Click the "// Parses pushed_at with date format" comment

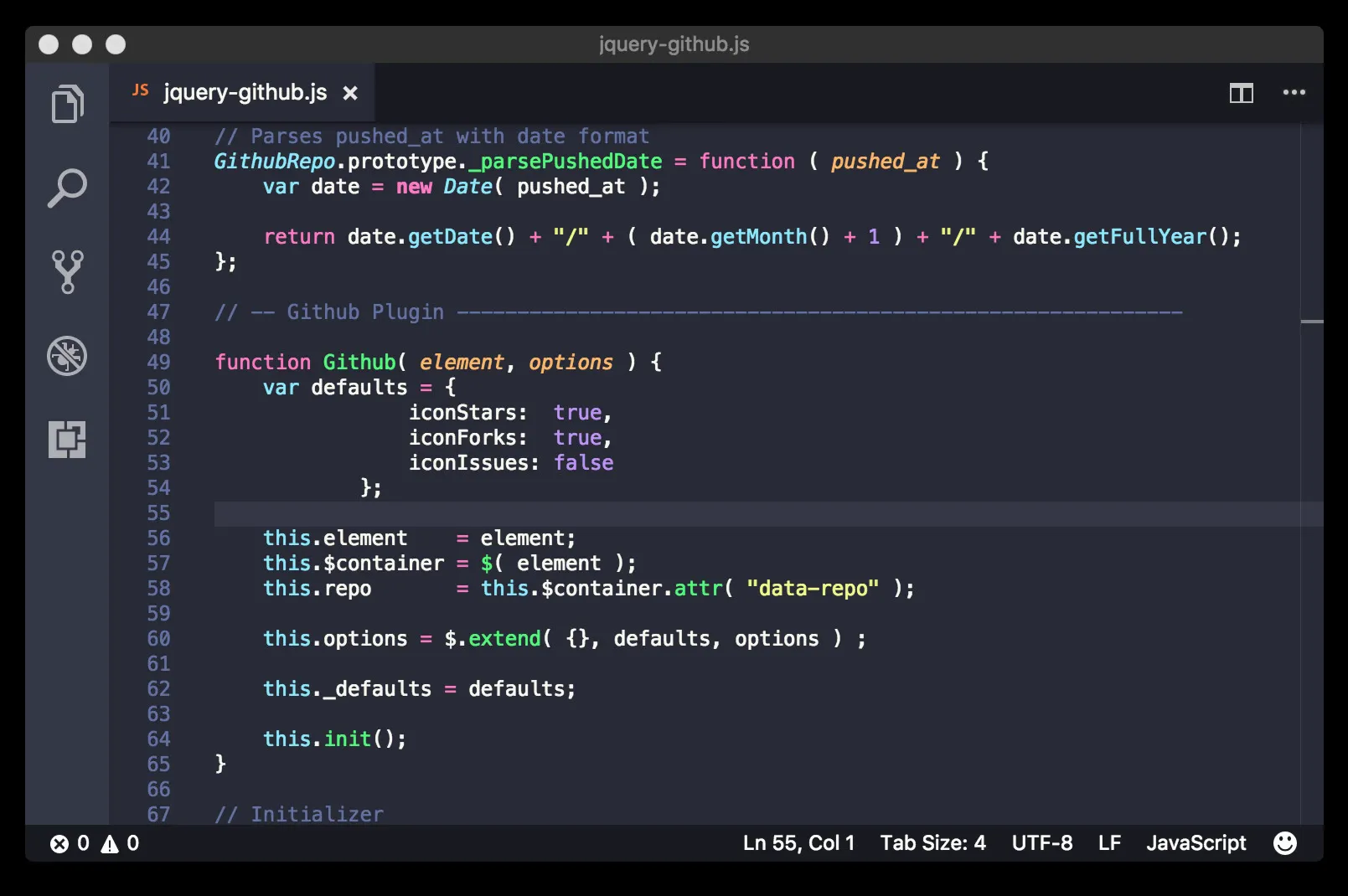(432, 136)
